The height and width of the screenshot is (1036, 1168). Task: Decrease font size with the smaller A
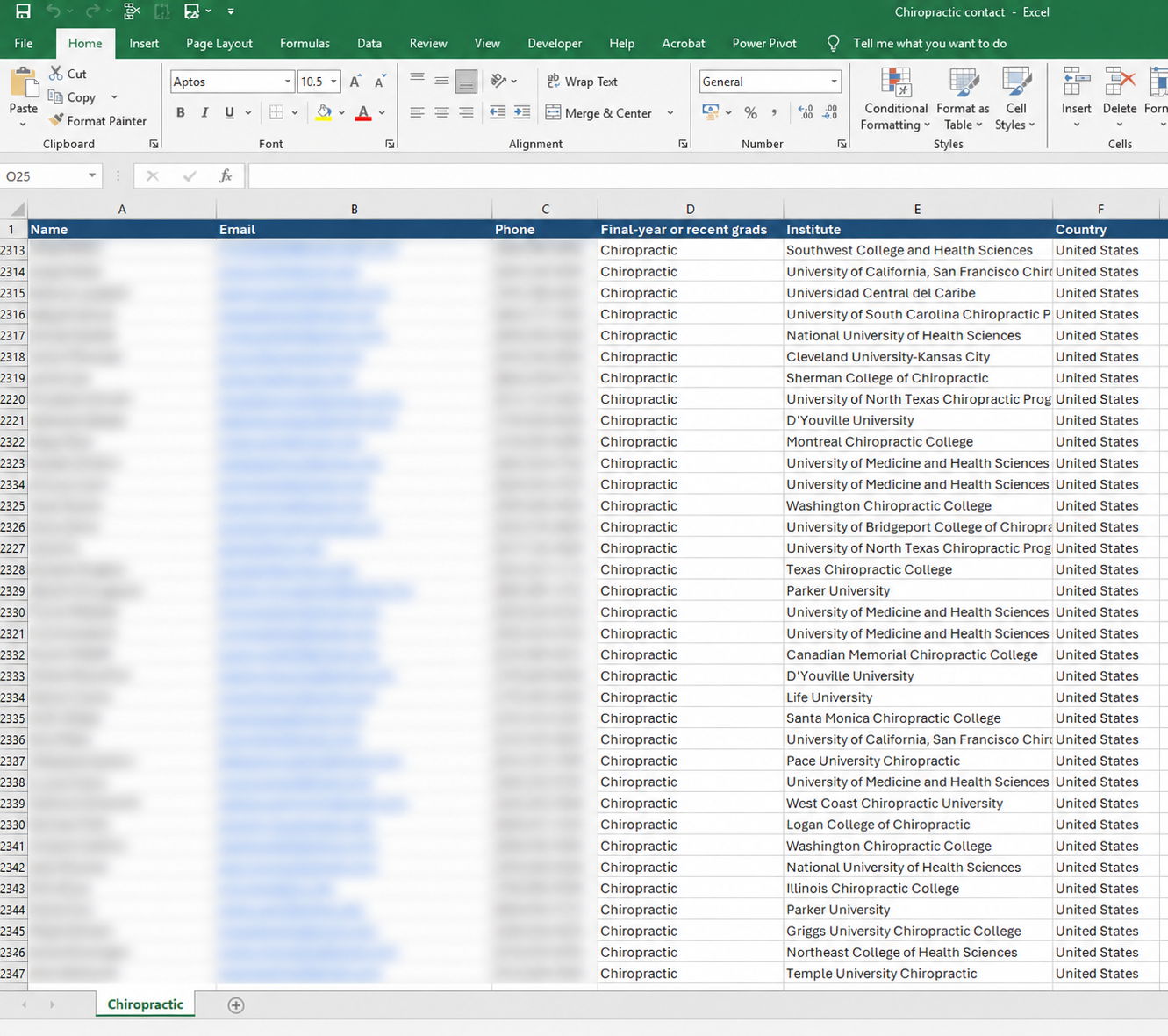380,82
